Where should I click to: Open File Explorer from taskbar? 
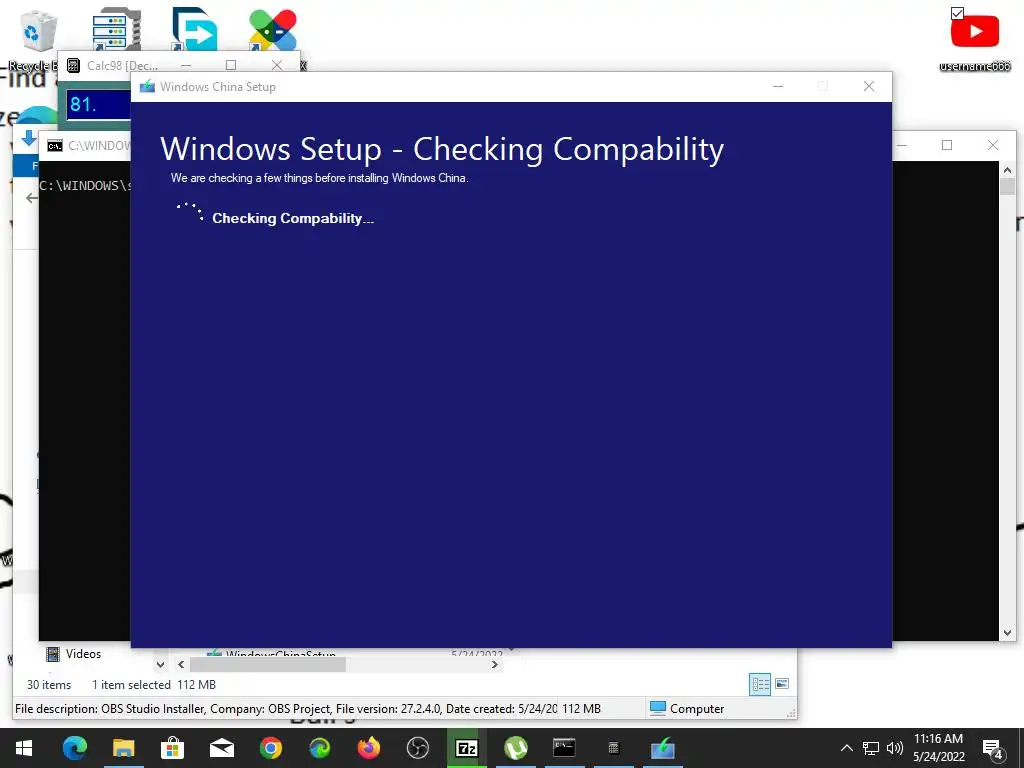coord(123,748)
